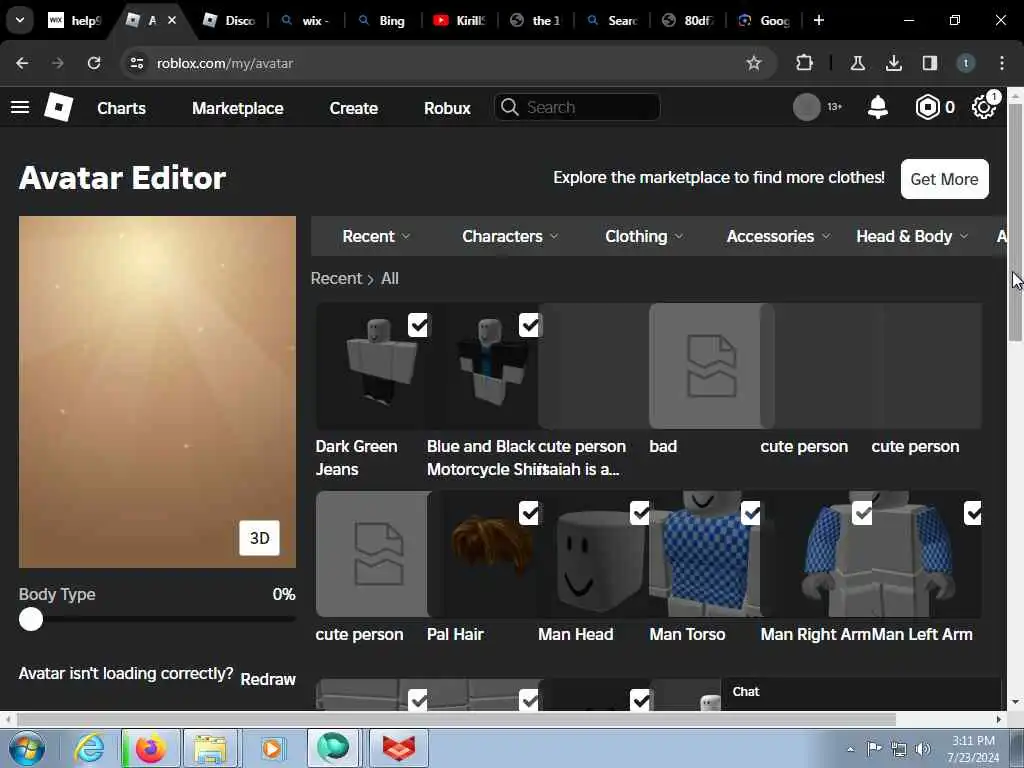Open the Chat panel

click(861, 692)
